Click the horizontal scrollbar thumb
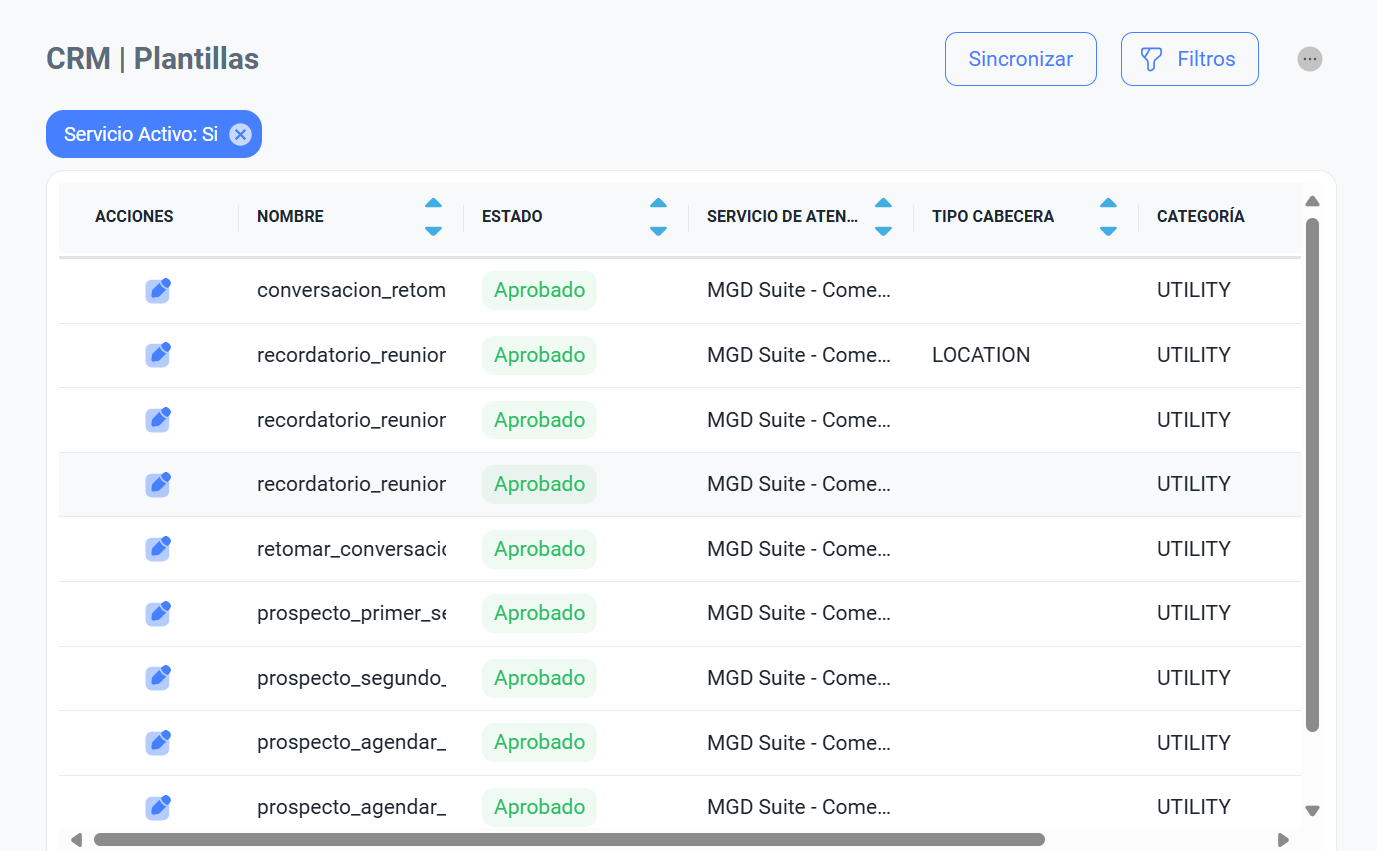Image resolution: width=1377 pixels, height=851 pixels. (570, 840)
